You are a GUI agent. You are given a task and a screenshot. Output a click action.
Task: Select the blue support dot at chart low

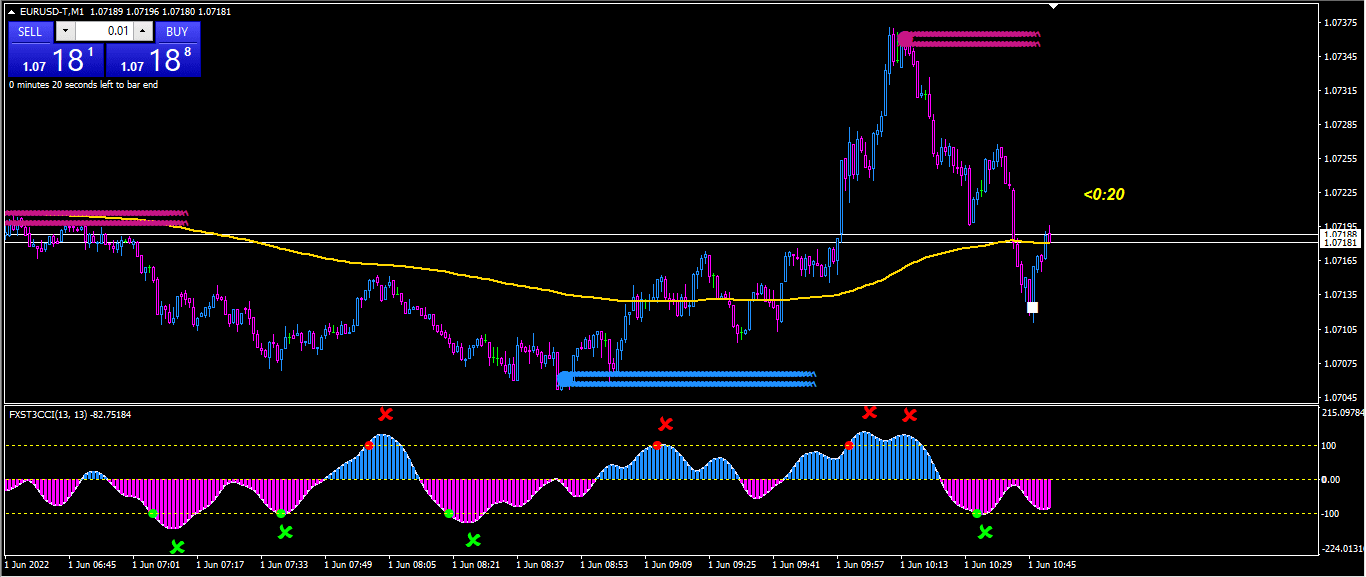pyautogui.click(x=565, y=379)
